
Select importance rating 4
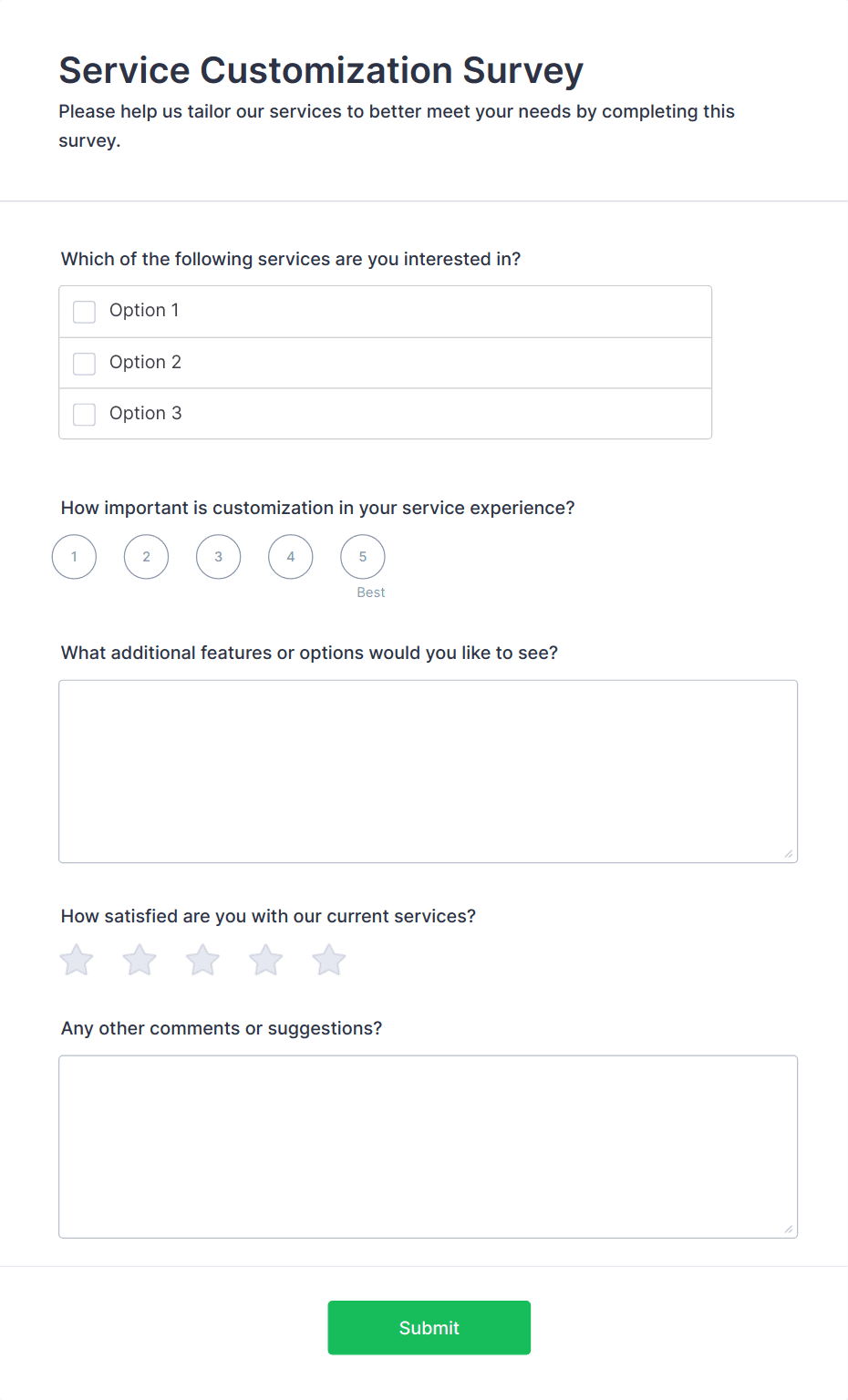point(290,556)
